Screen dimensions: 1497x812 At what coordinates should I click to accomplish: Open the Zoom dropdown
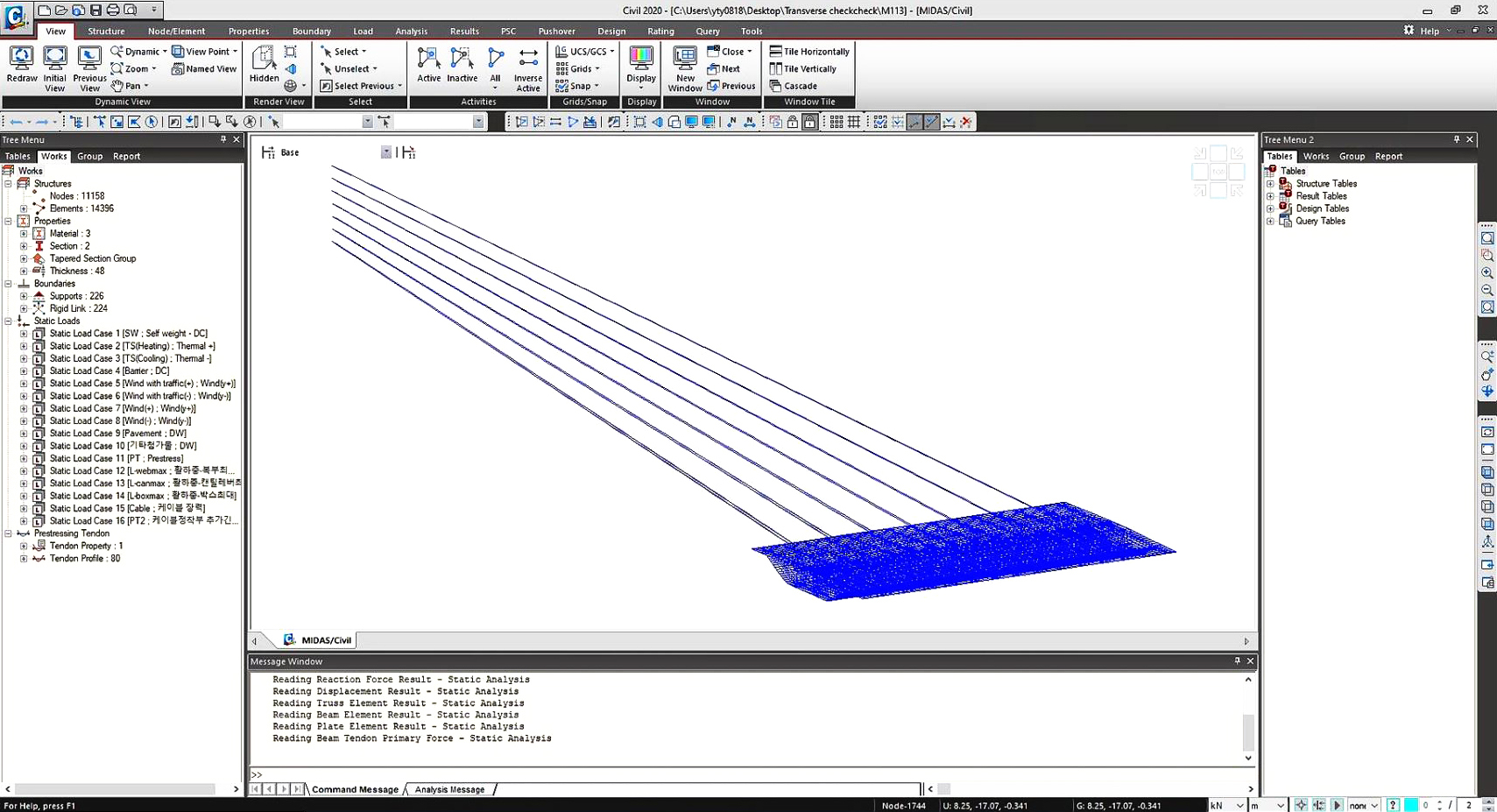click(x=154, y=69)
